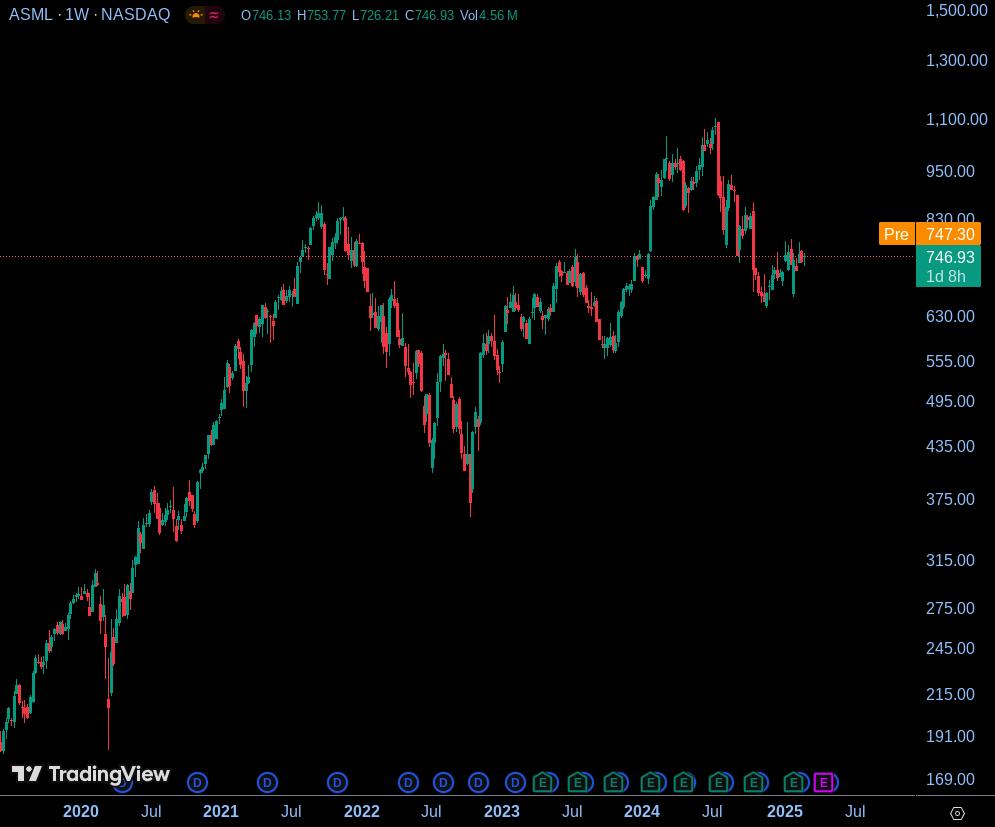This screenshot has width=995, height=827.
Task: Open earnings marker just before 2024 label
Action: tap(614, 783)
